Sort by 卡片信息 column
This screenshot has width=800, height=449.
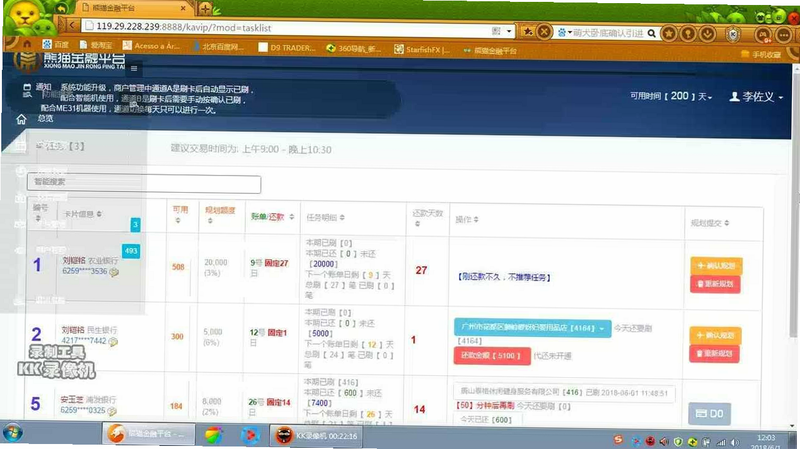click(x=82, y=214)
